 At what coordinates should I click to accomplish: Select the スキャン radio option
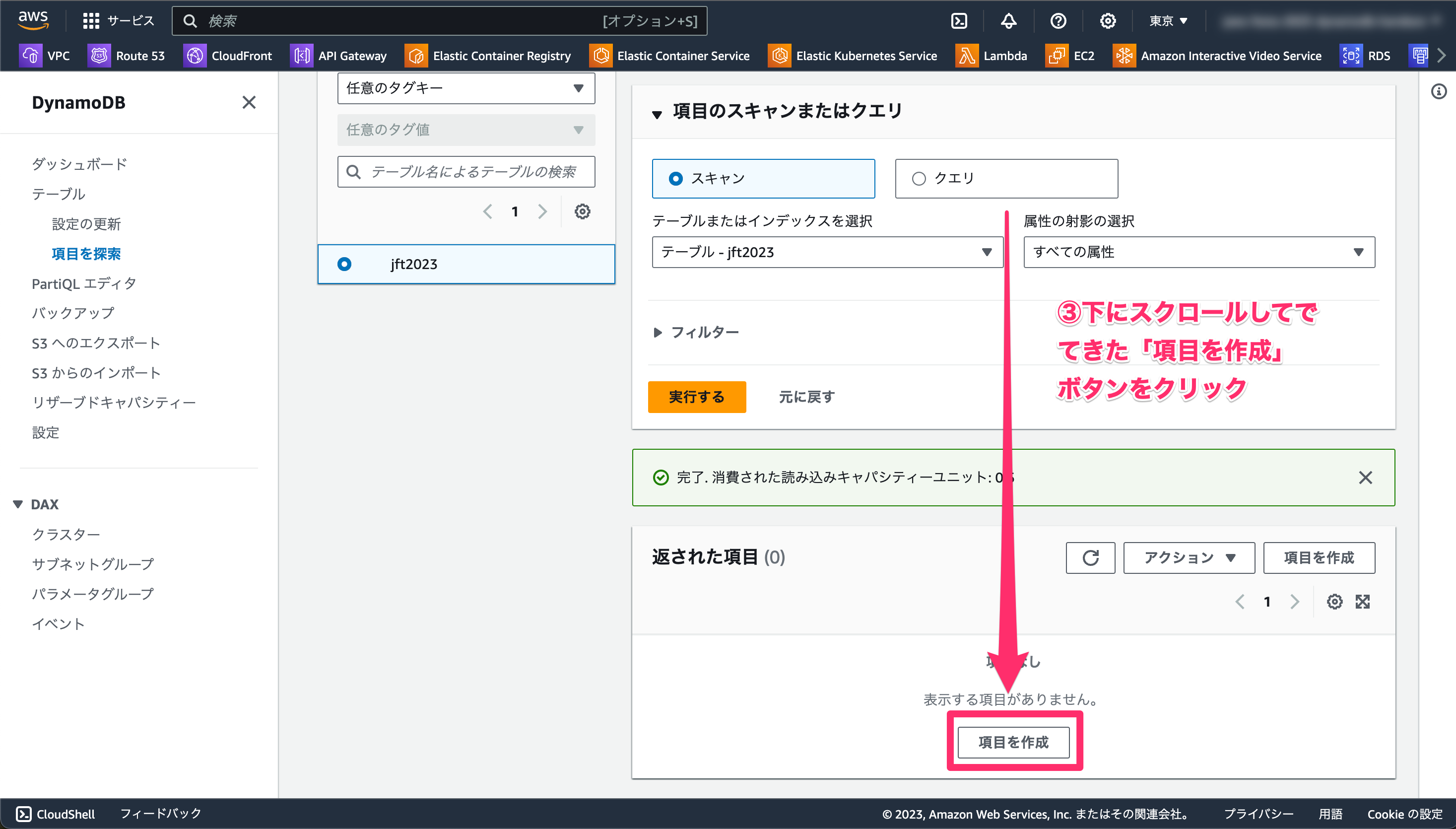click(675, 179)
